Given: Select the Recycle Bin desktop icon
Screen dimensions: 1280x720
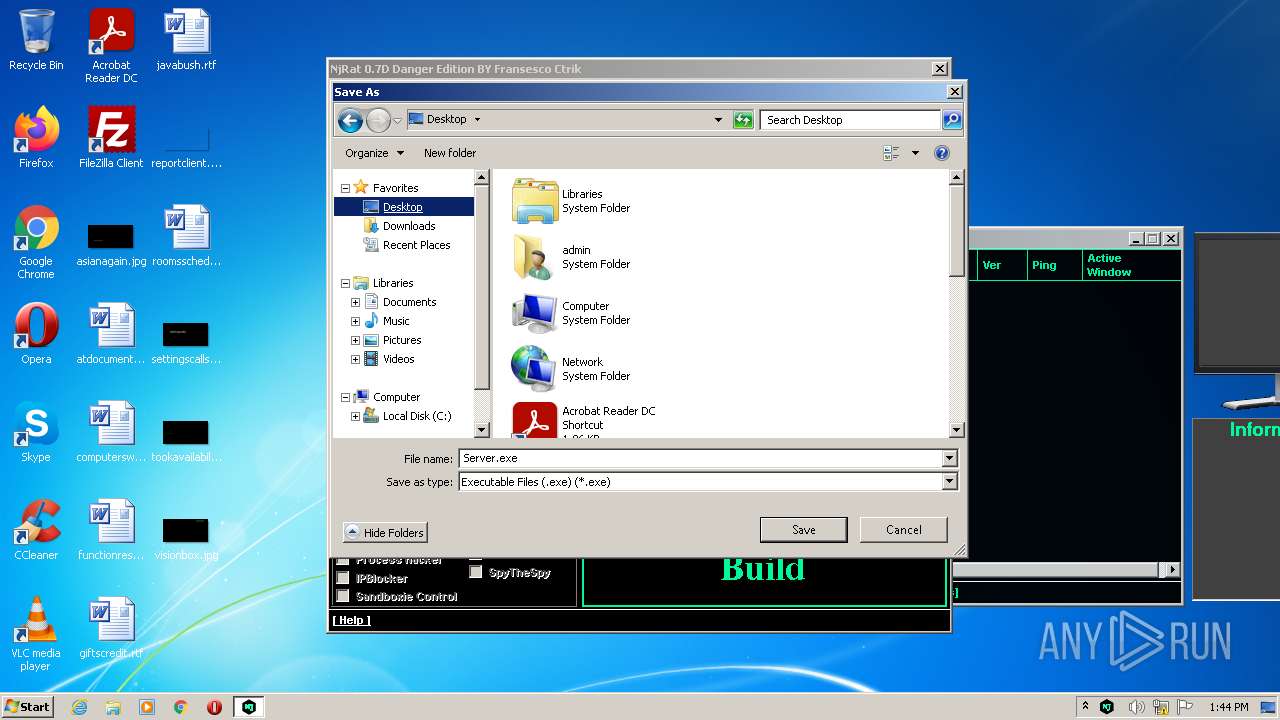Looking at the screenshot, I should click(x=36, y=40).
